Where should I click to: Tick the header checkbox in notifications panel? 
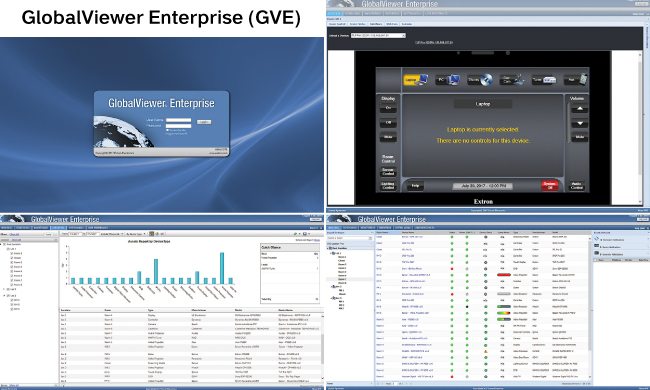pyautogui.click(x=596, y=260)
